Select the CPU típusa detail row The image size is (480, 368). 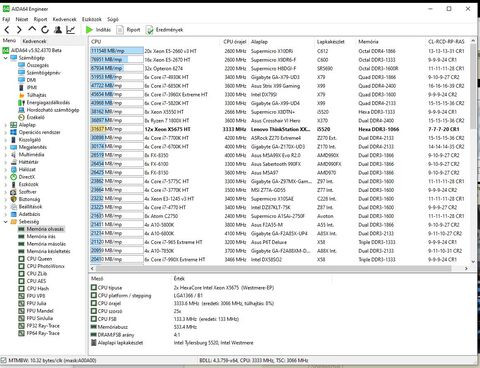pyautogui.click(x=183, y=288)
